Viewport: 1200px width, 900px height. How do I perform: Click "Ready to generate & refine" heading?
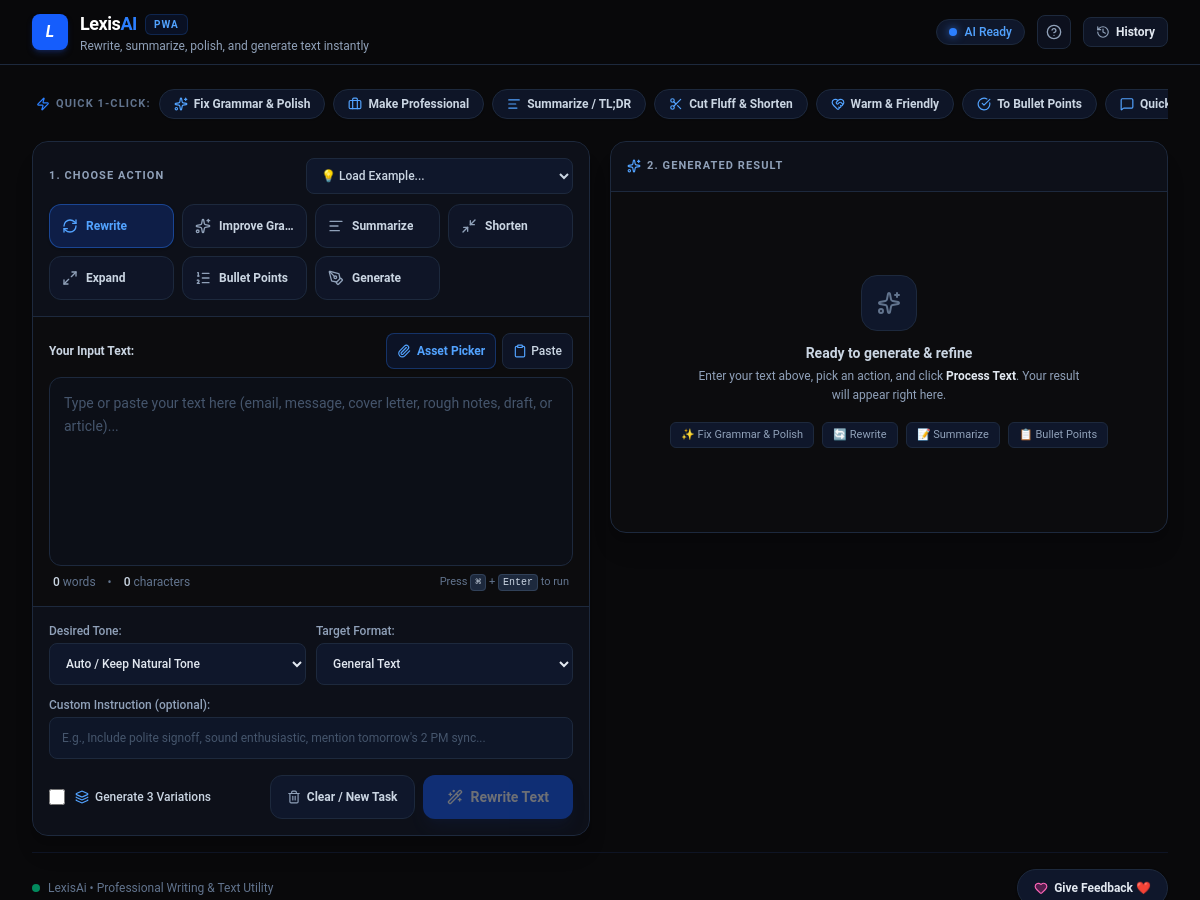(889, 353)
